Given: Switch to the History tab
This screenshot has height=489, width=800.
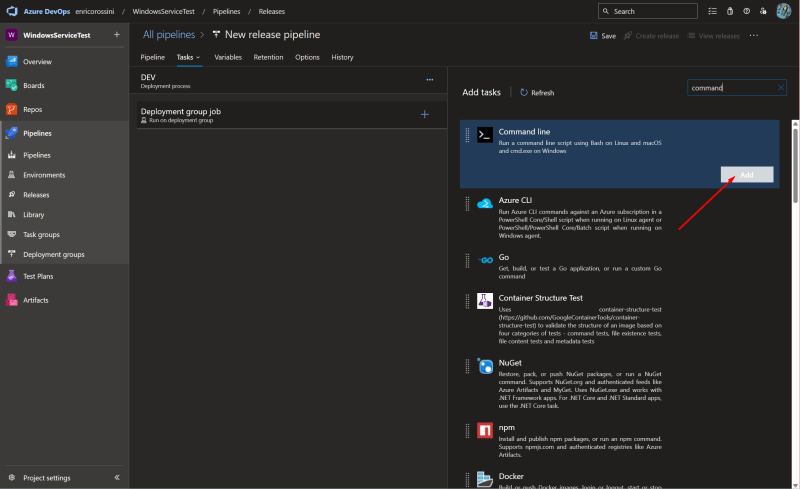Looking at the screenshot, I should [x=342, y=57].
